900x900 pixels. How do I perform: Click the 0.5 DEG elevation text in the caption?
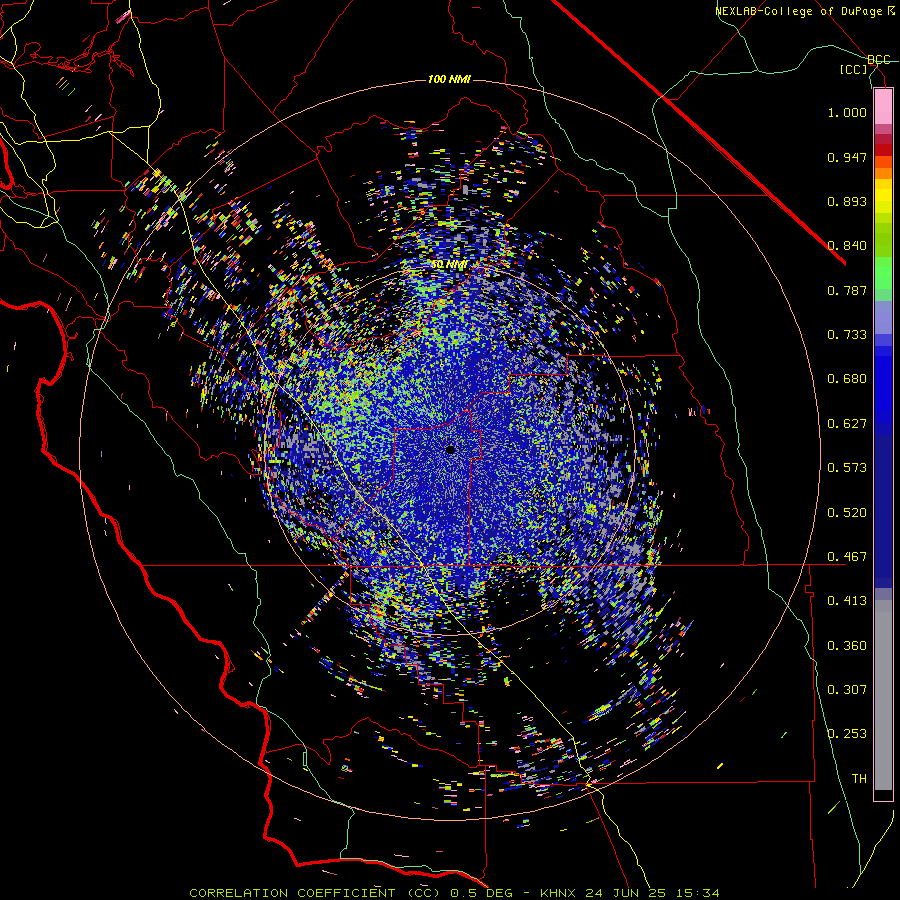(483, 893)
